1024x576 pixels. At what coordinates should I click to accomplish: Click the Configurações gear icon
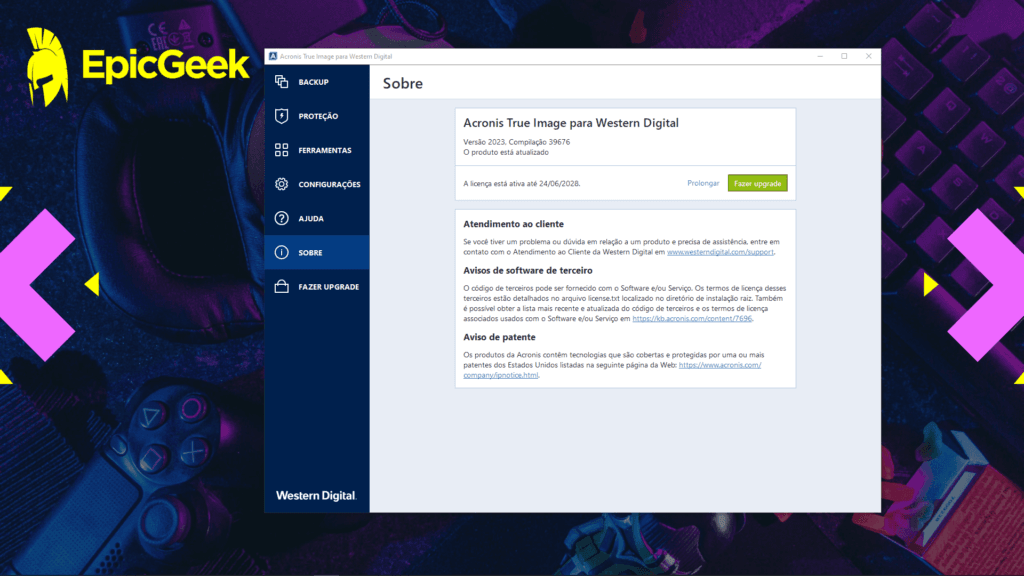(x=281, y=184)
